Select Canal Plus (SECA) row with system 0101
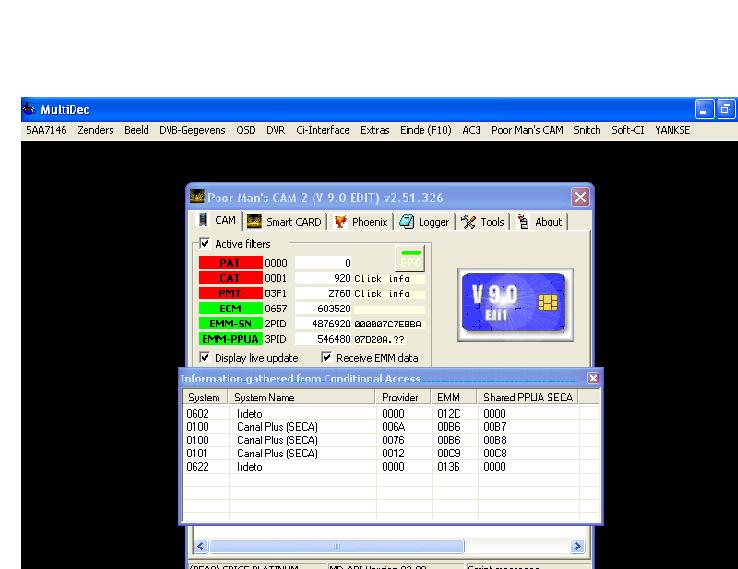The image size is (738, 569). (391, 453)
